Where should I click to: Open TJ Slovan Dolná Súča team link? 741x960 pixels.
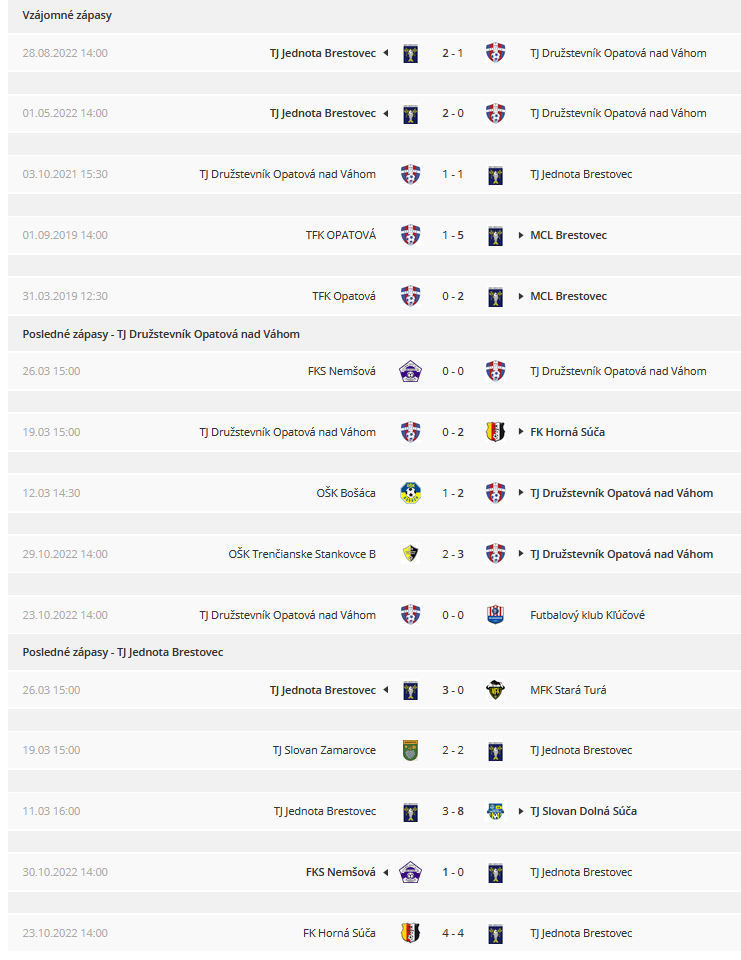(583, 811)
